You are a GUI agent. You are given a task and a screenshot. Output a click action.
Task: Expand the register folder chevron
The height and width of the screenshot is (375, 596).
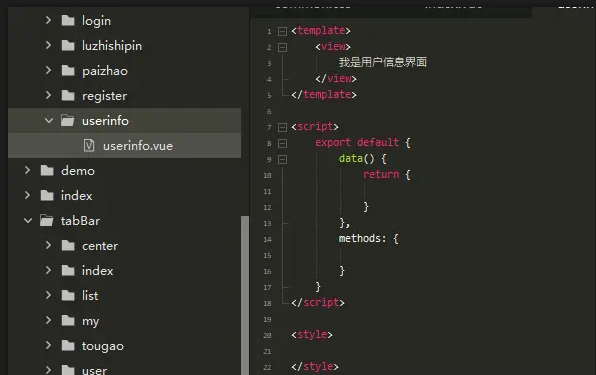click(48, 95)
